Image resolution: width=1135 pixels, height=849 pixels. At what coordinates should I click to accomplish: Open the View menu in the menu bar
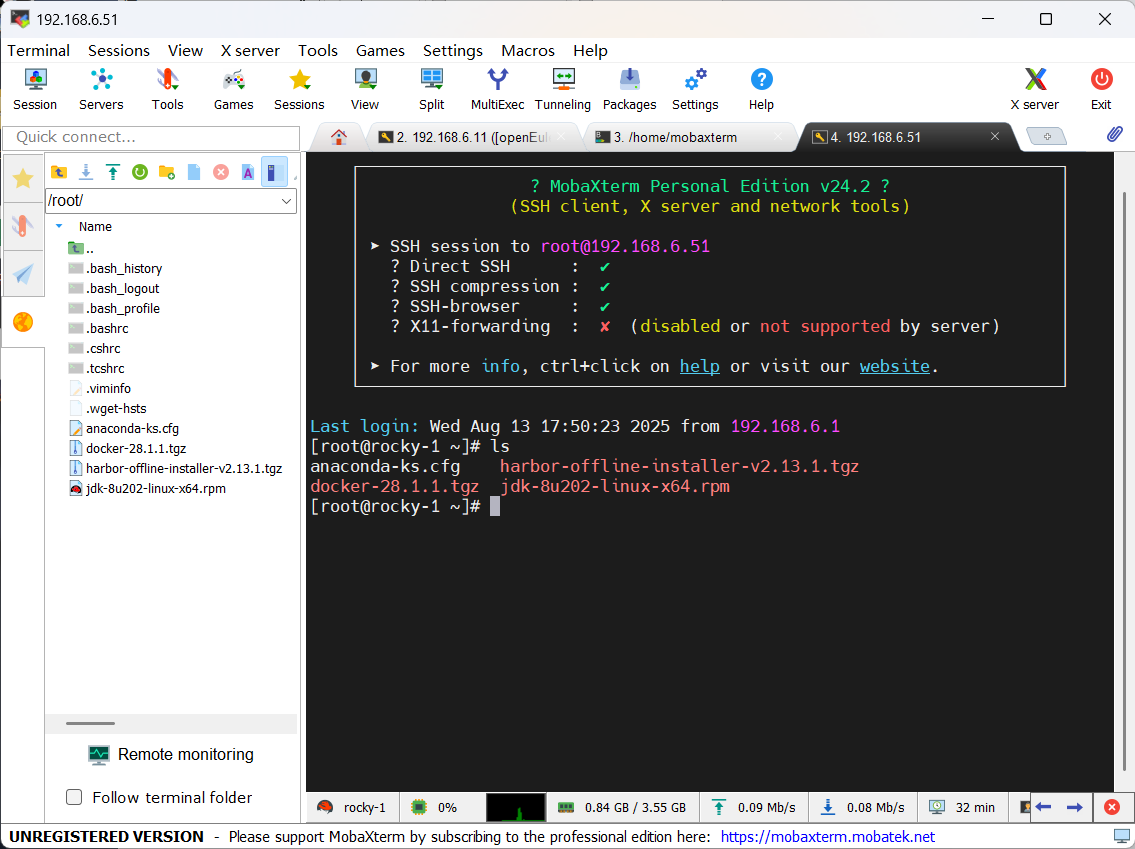click(x=185, y=51)
